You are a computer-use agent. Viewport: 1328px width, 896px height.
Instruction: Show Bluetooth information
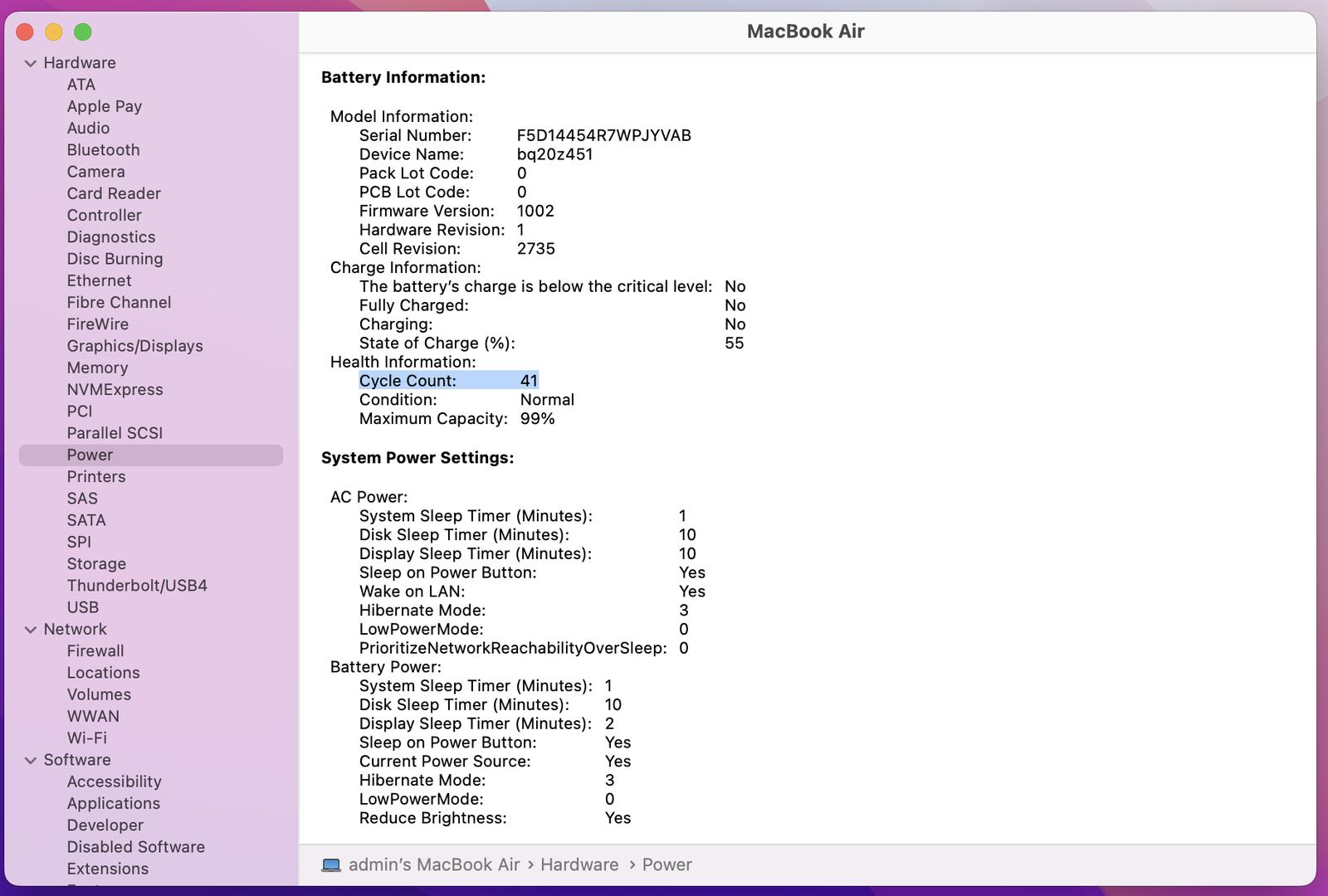pyautogui.click(x=103, y=150)
